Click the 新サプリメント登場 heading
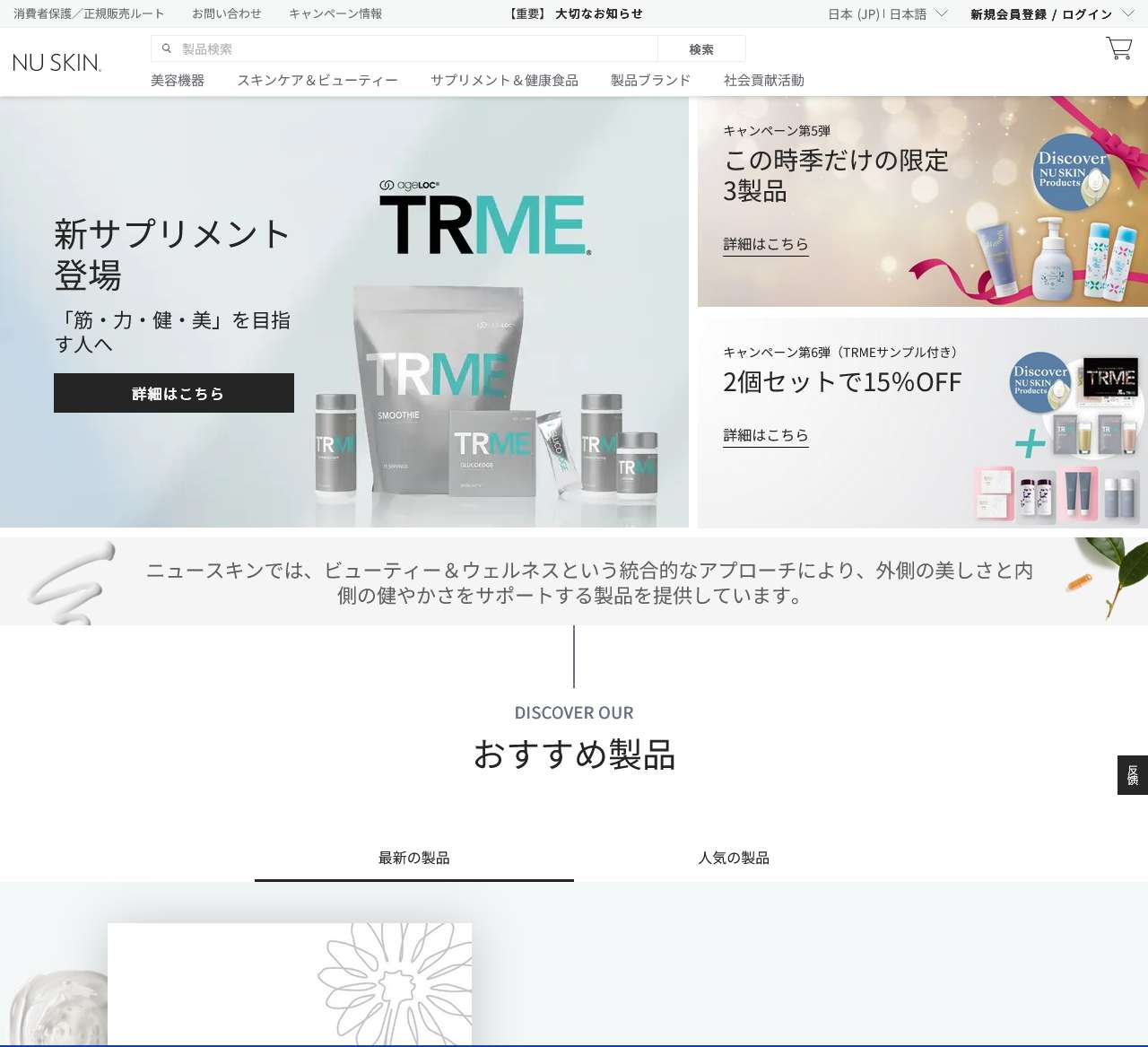 click(x=172, y=255)
